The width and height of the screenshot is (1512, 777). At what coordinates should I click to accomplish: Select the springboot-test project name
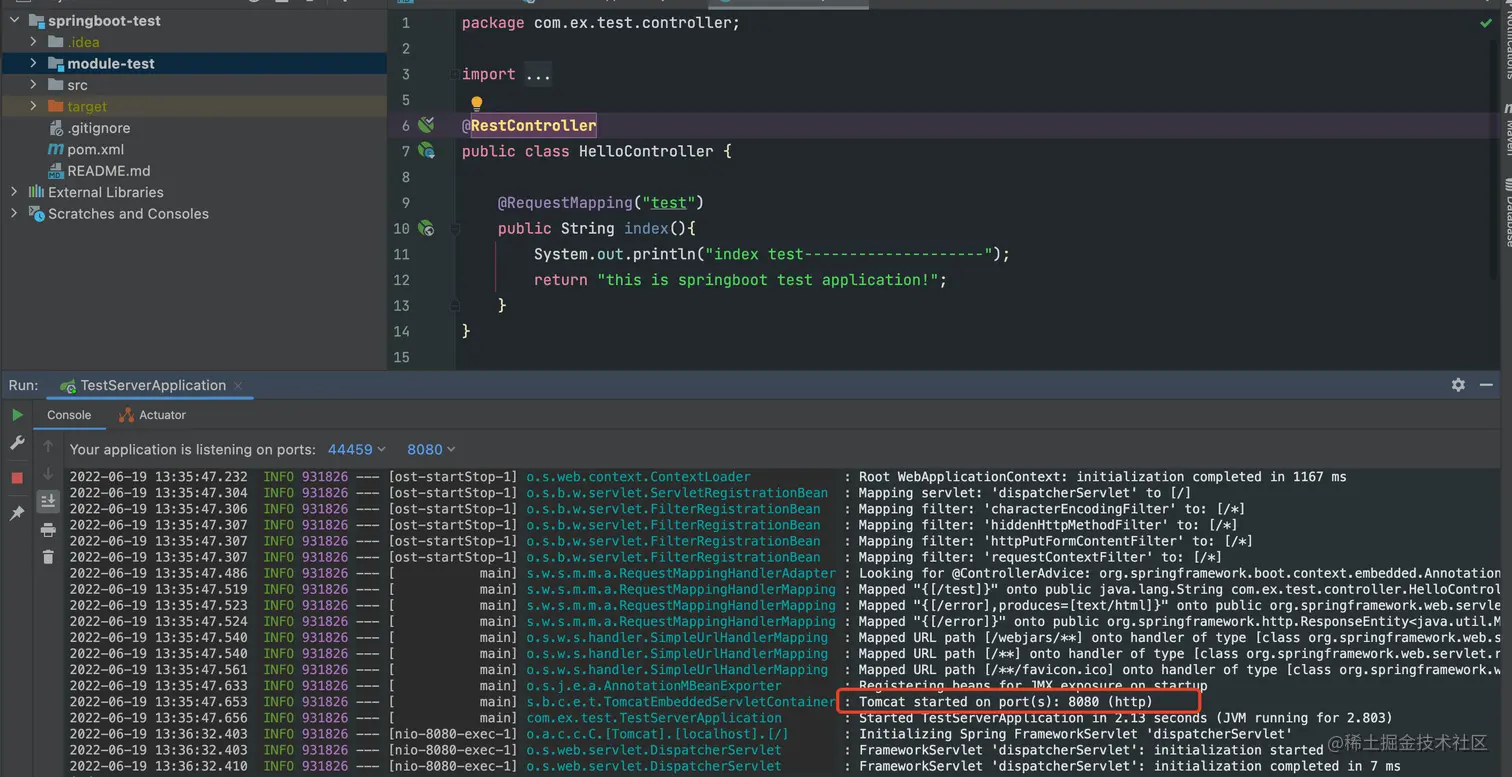click(x=104, y=21)
